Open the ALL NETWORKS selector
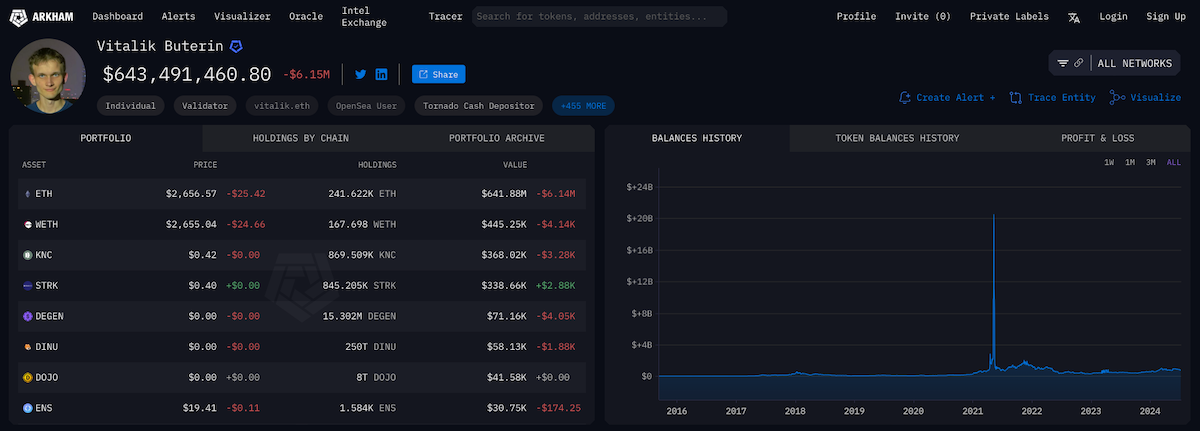1200x431 pixels. tap(1134, 63)
